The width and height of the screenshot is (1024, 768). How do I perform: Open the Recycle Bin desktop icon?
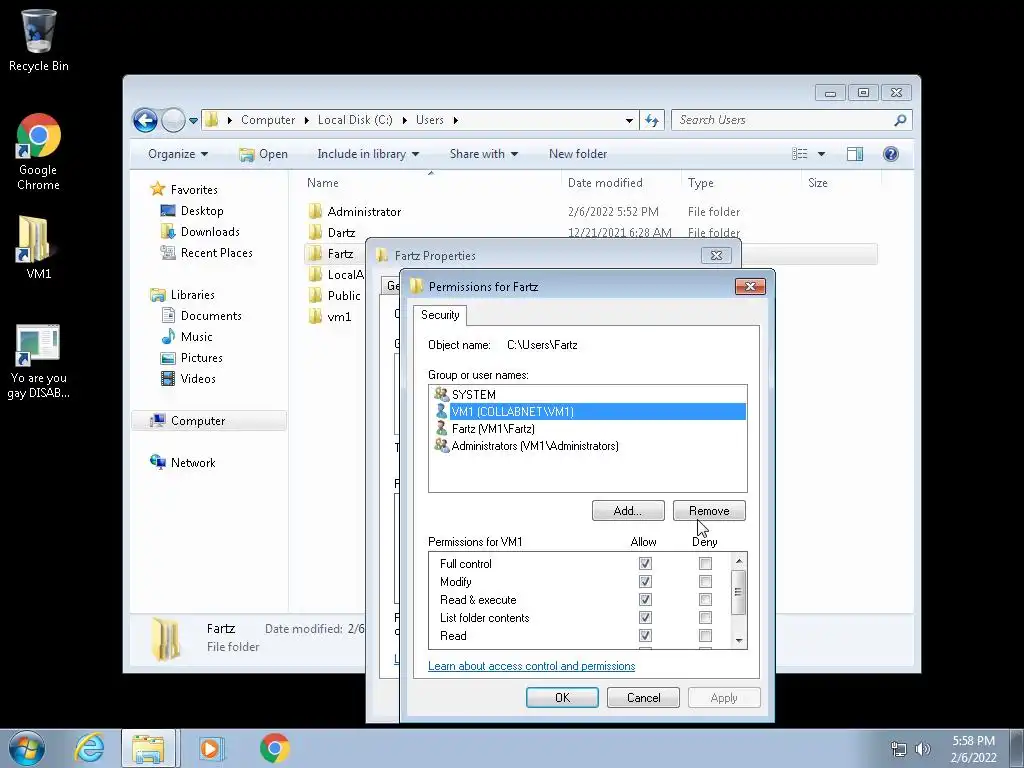(38, 40)
